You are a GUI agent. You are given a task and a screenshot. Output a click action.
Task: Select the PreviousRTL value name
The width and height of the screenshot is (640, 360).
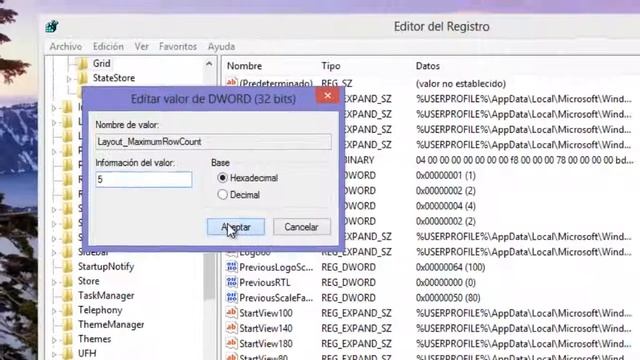pyautogui.click(x=265, y=282)
